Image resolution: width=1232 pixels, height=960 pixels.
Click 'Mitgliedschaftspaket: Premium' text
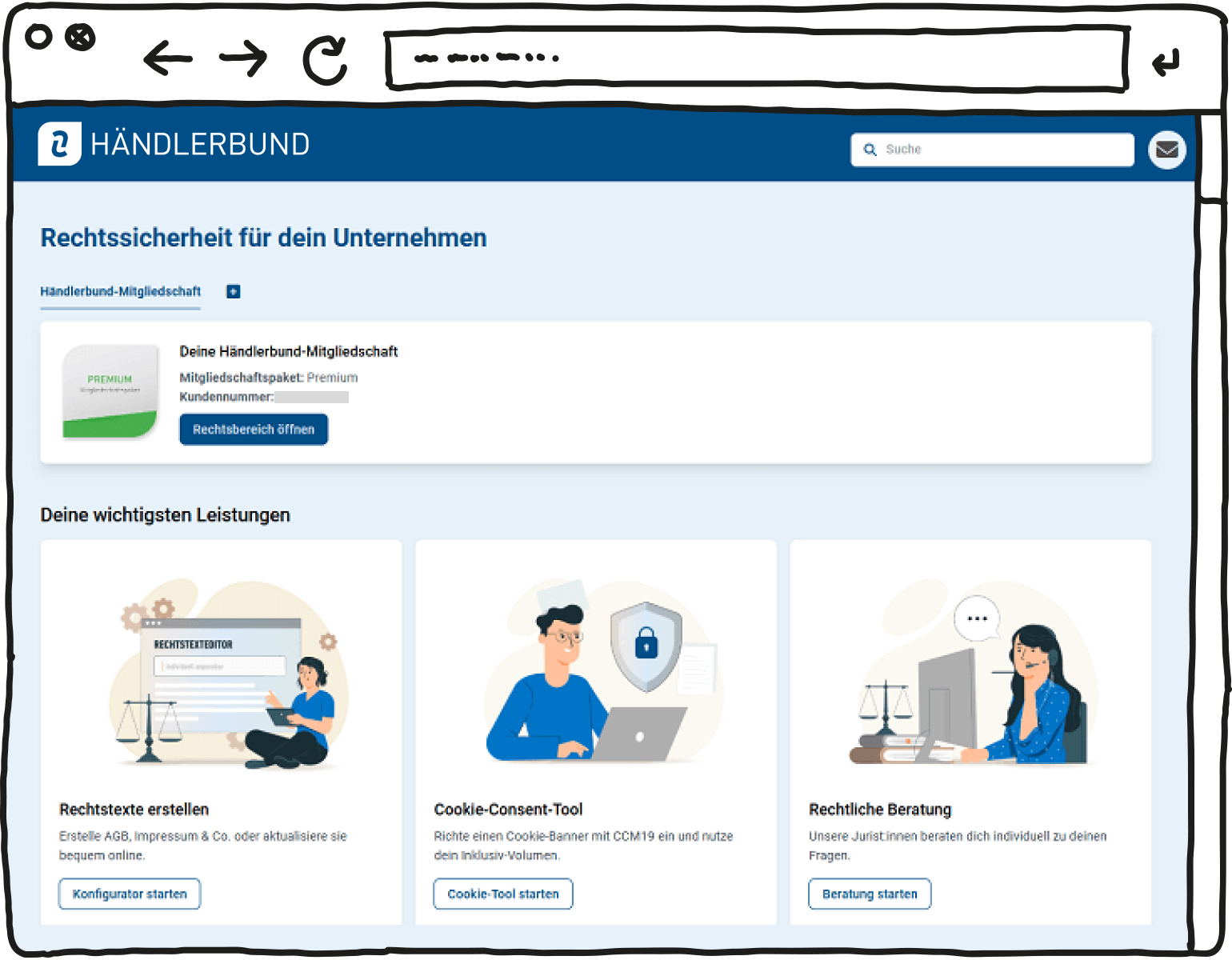coord(269,378)
